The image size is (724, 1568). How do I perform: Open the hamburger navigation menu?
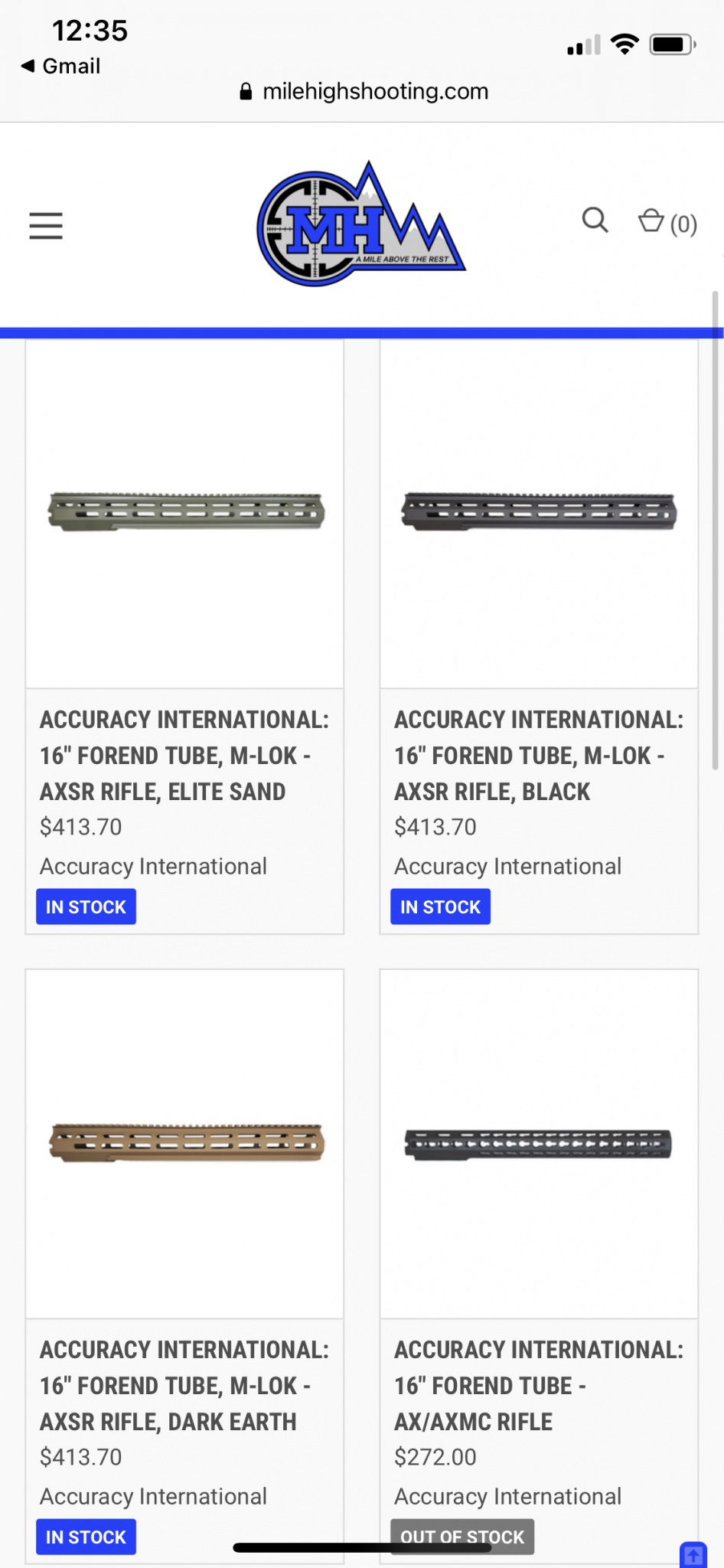pyautogui.click(x=46, y=225)
